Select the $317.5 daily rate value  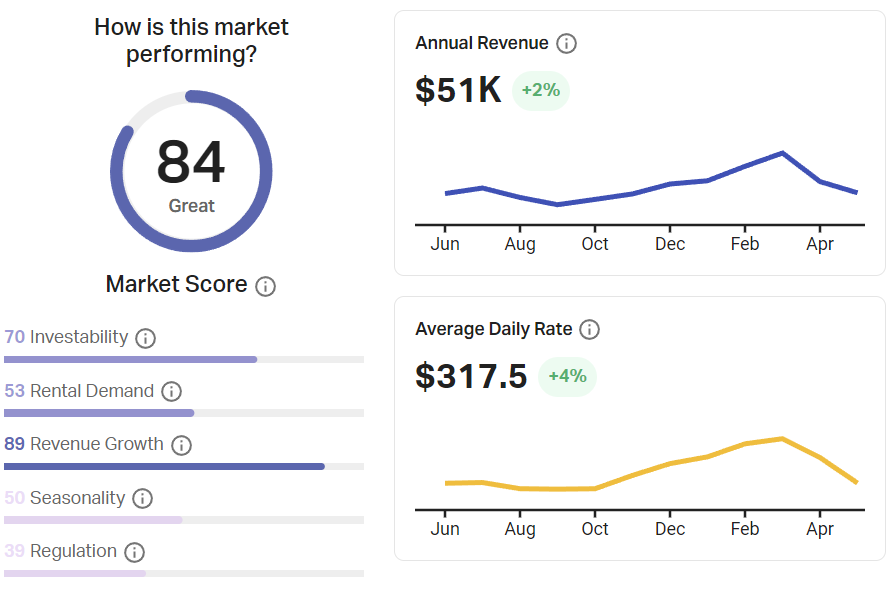point(471,377)
